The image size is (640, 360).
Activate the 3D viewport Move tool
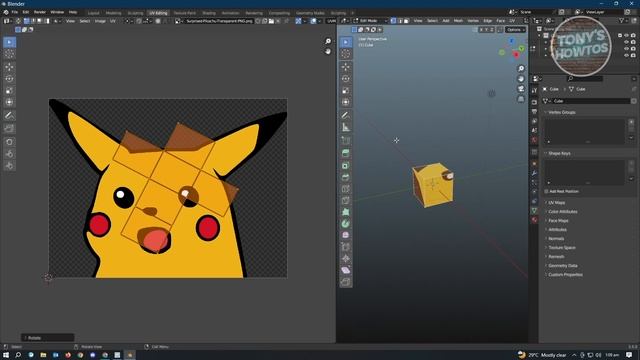(x=346, y=67)
